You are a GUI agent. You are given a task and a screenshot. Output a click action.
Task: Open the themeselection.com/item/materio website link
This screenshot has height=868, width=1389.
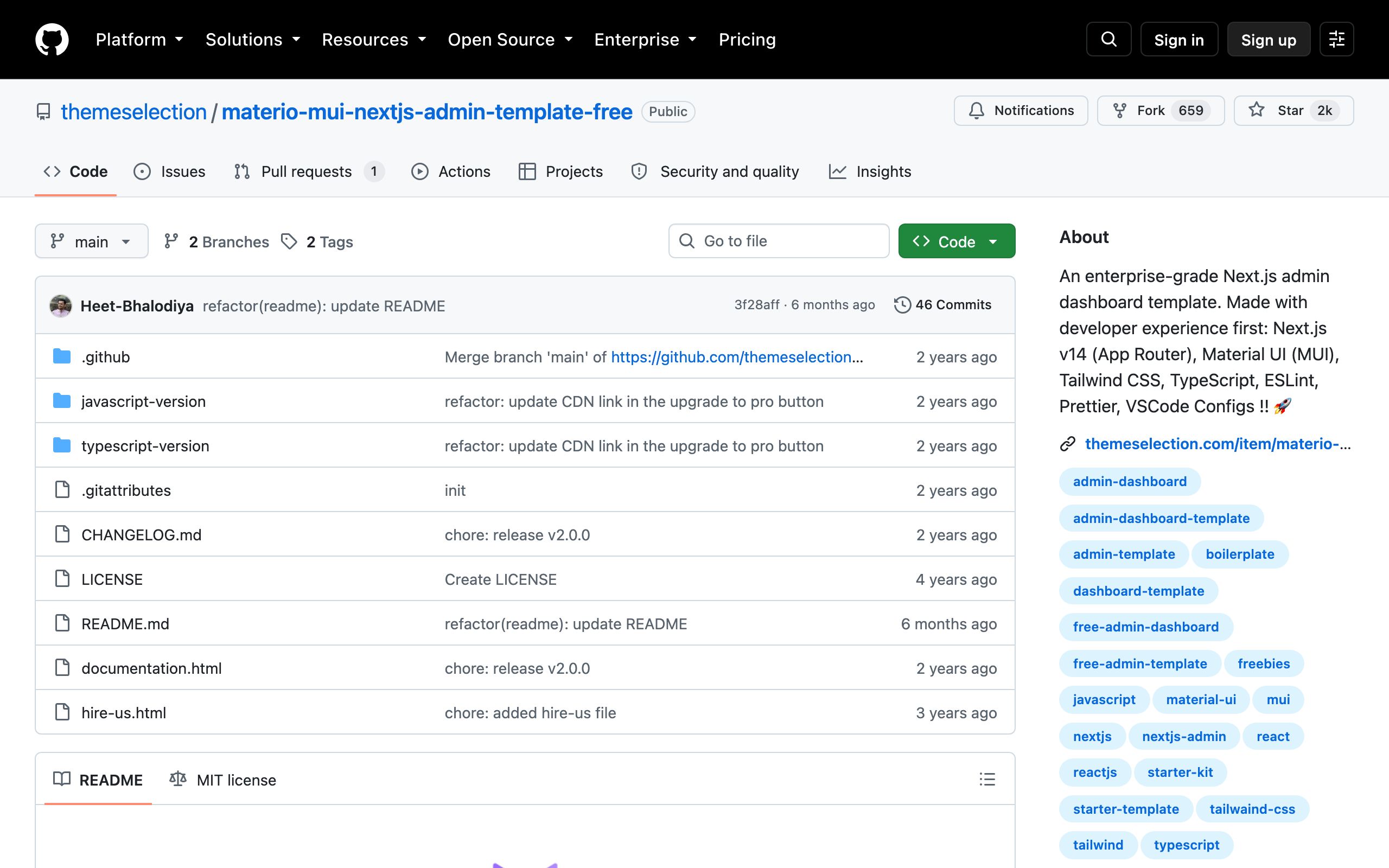[x=1218, y=444]
